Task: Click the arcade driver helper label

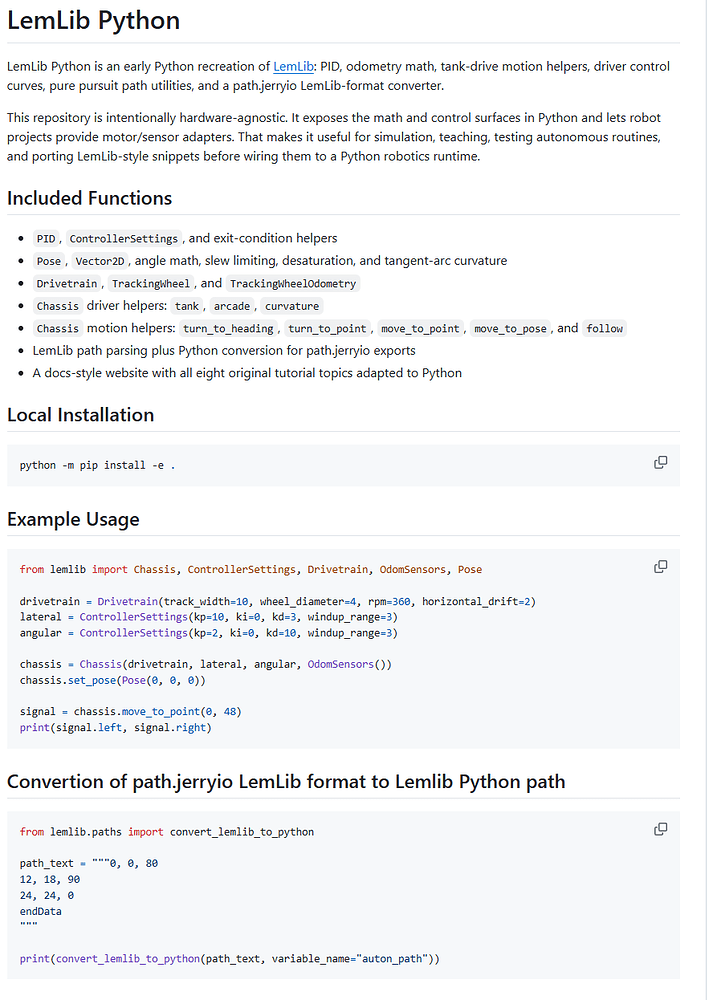Action: pos(232,306)
